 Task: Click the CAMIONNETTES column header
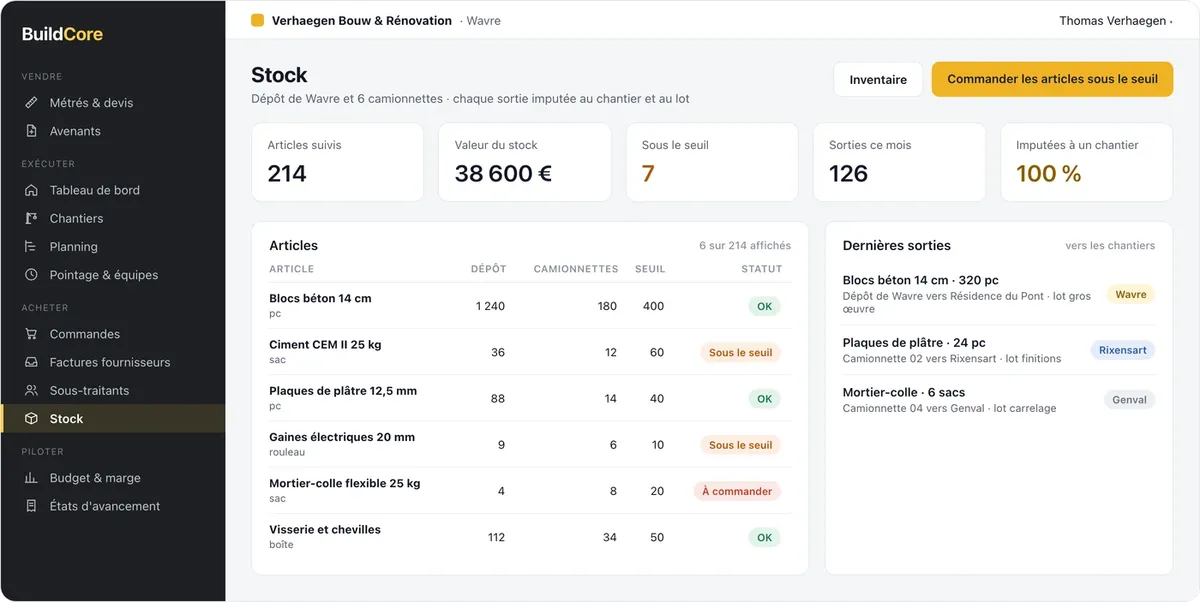pos(575,269)
